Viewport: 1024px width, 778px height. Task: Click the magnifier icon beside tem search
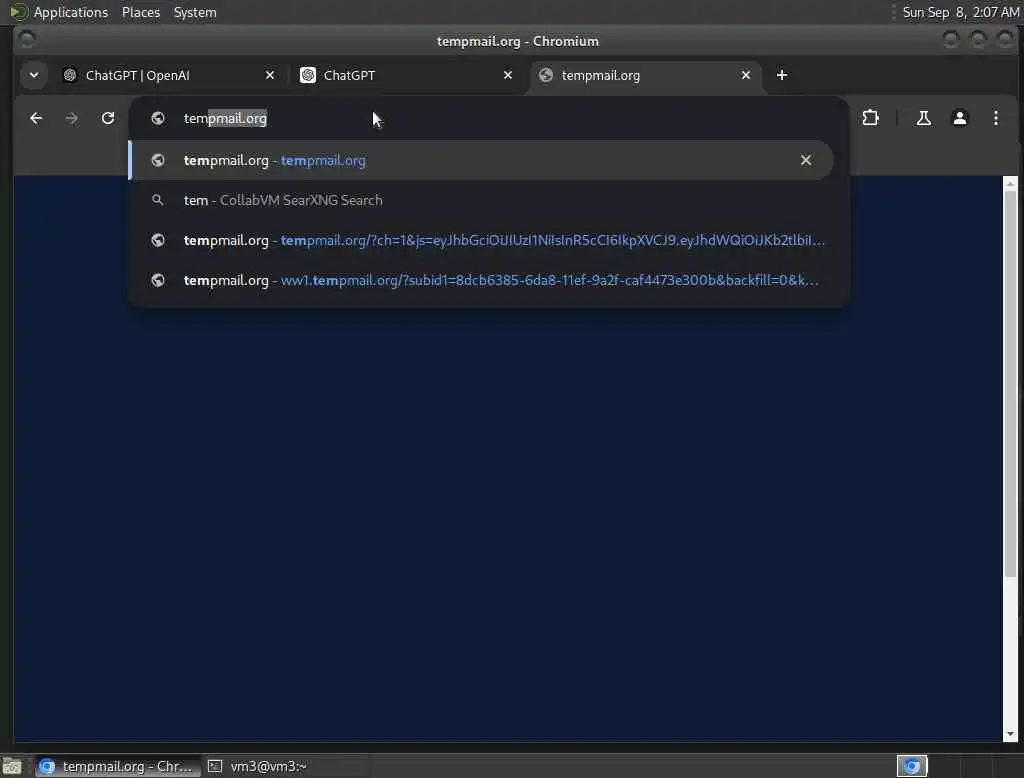157,200
